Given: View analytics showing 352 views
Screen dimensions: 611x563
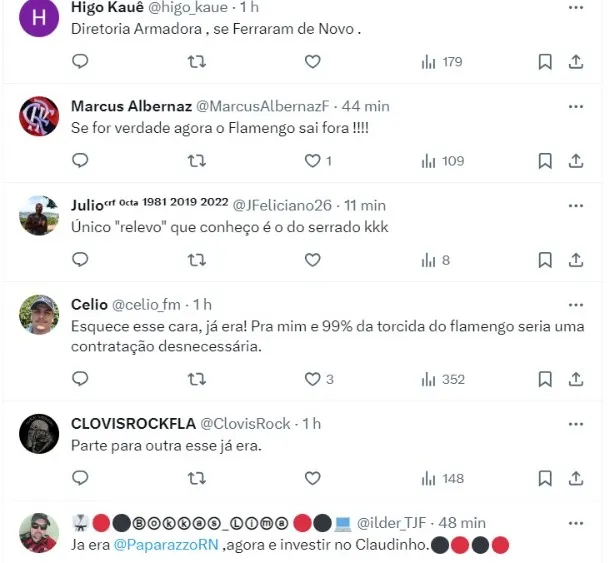Looking at the screenshot, I should point(443,379).
